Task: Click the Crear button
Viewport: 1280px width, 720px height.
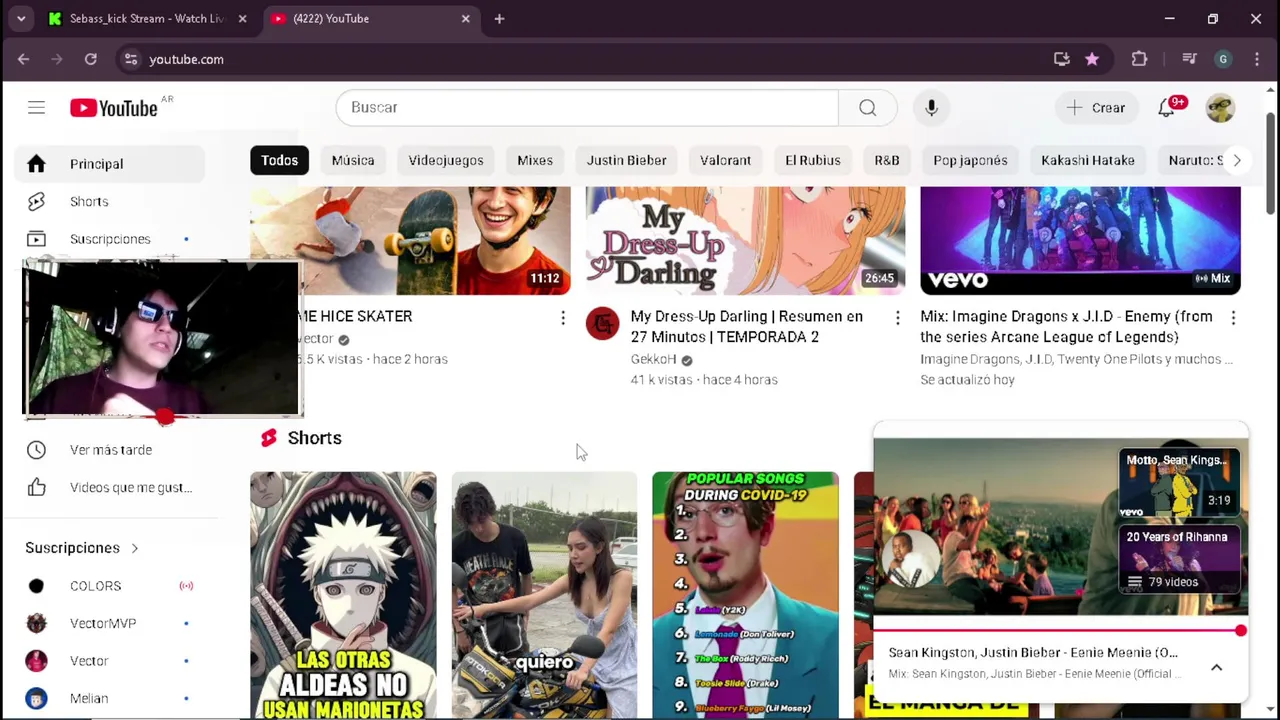Action: [1096, 107]
